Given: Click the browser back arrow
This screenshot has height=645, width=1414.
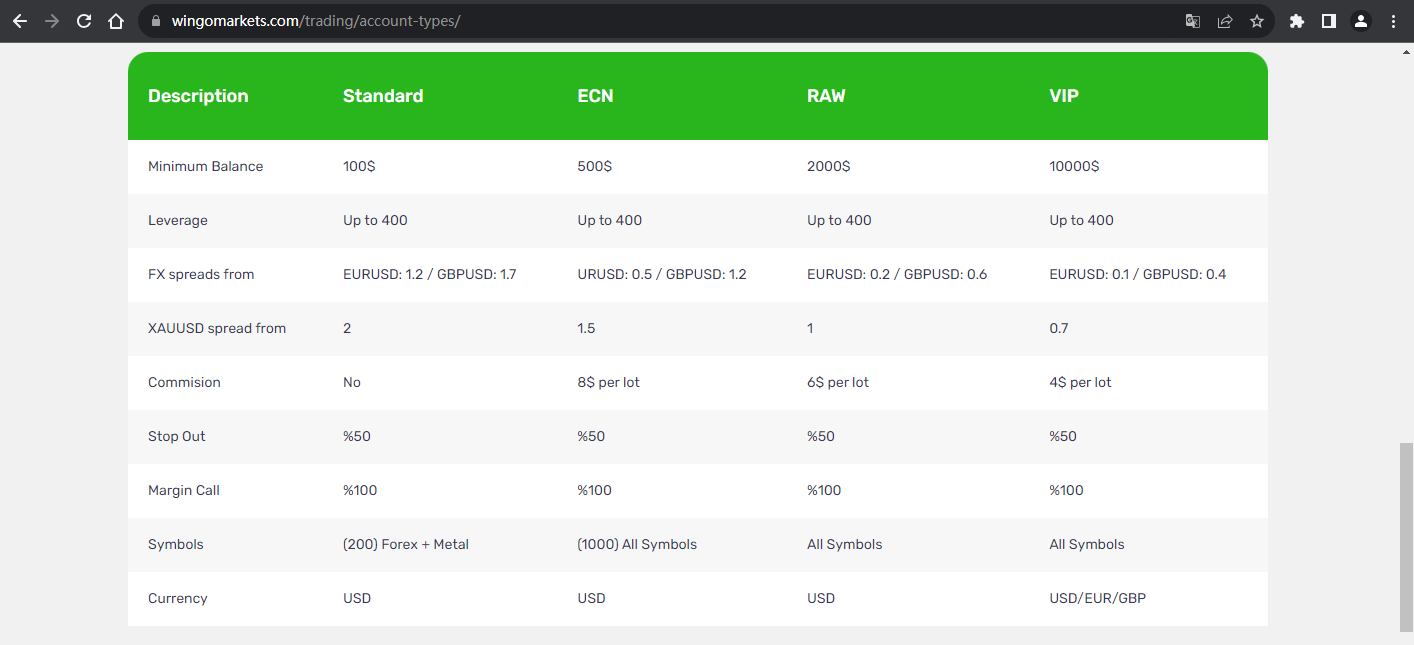Looking at the screenshot, I should [x=20, y=21].
